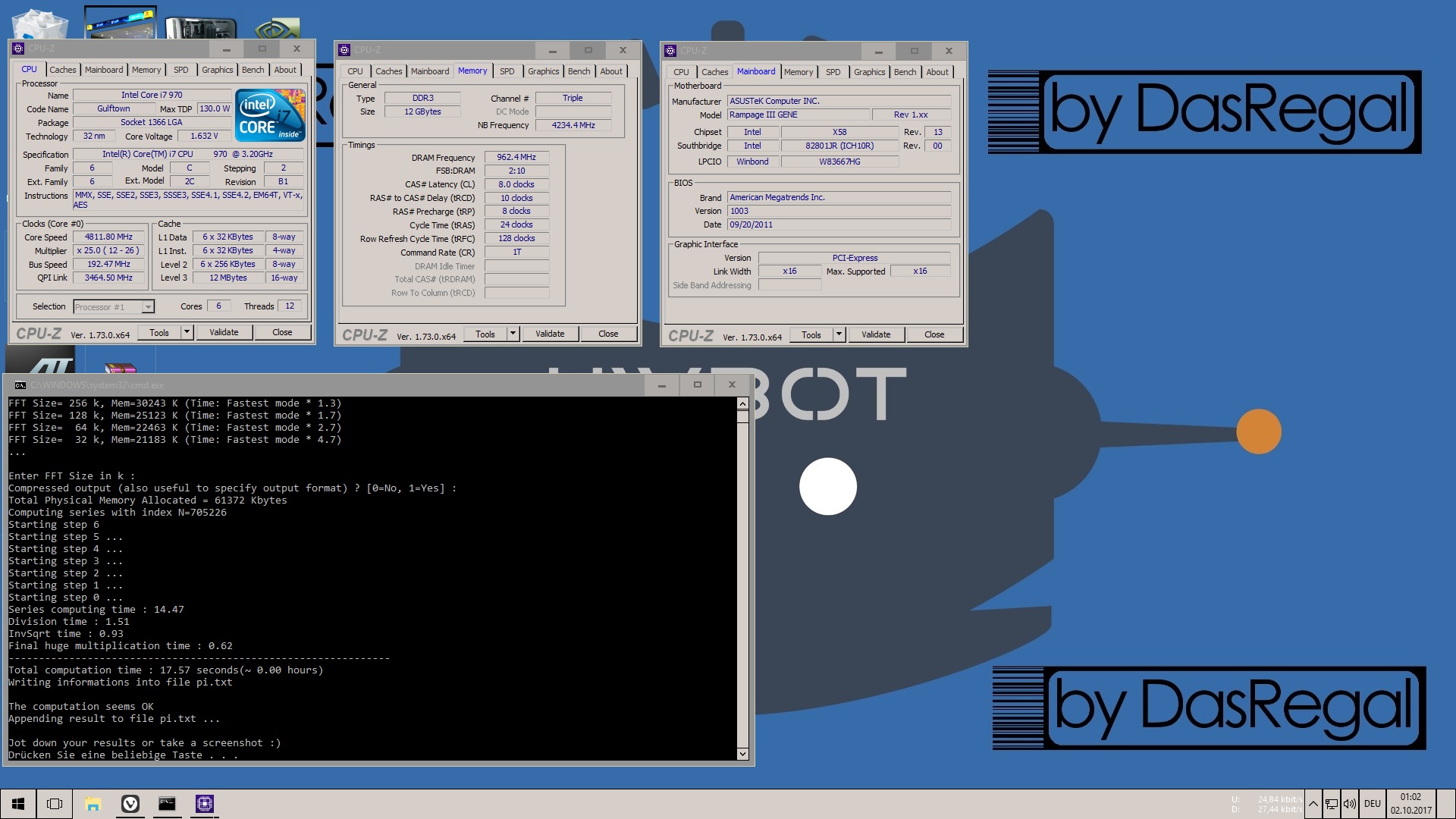Click Validate button in Mainboard window
Viewport: 1456px width, 819px height.
[876, 334]
